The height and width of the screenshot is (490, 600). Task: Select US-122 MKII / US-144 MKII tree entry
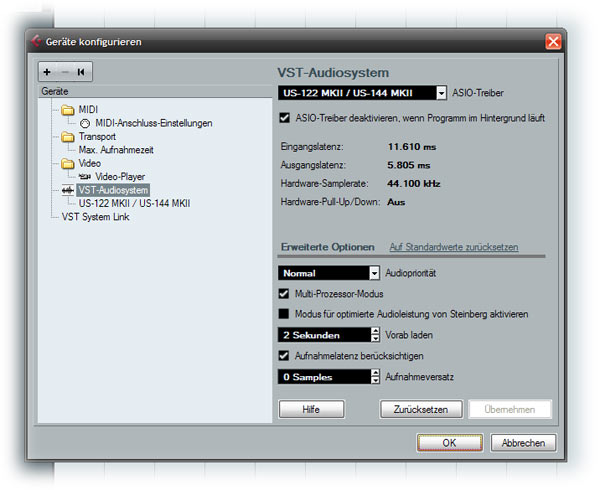[x=133, y=203]
